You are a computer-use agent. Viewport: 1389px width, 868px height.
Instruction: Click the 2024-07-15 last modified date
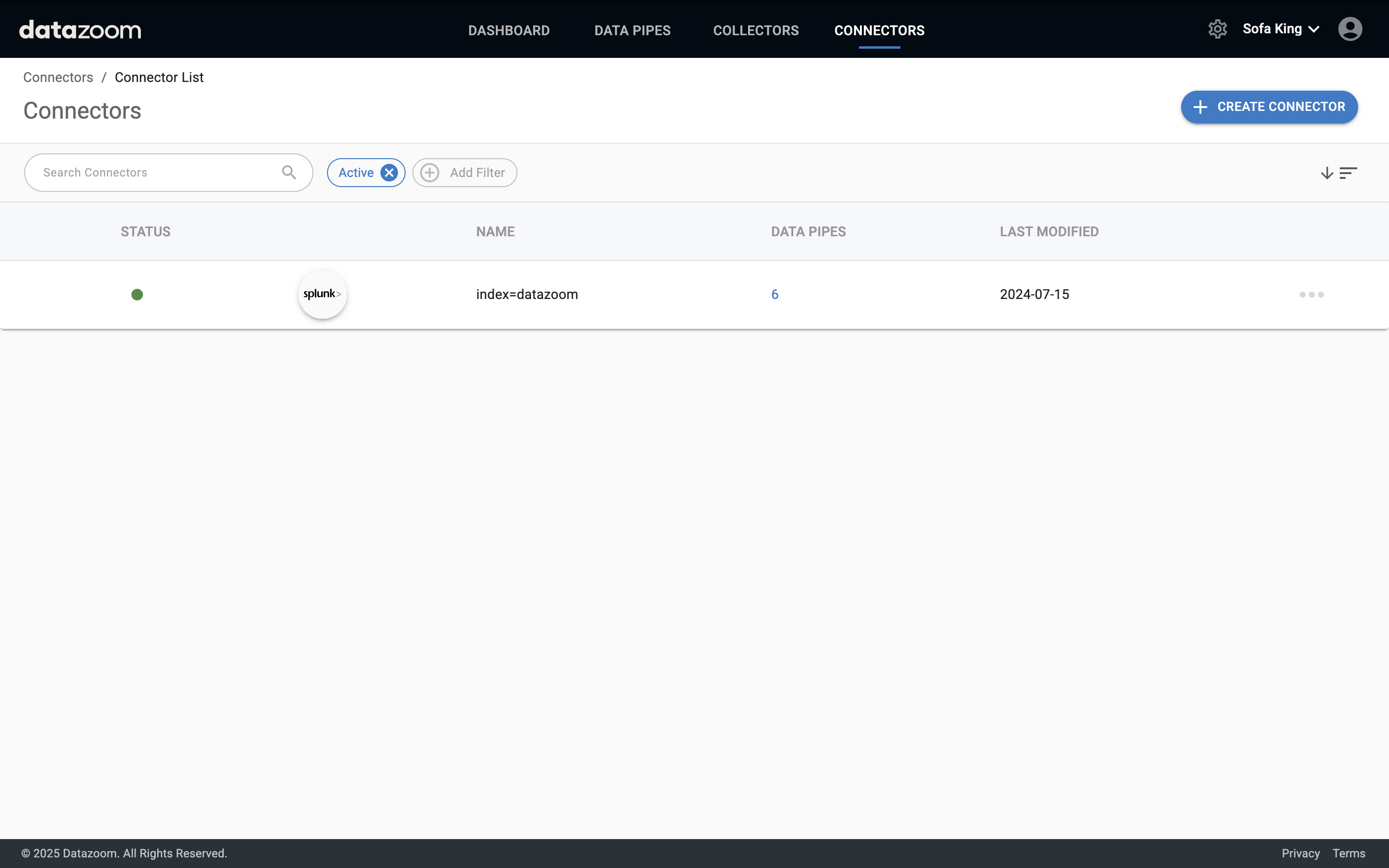[1035, 295]
